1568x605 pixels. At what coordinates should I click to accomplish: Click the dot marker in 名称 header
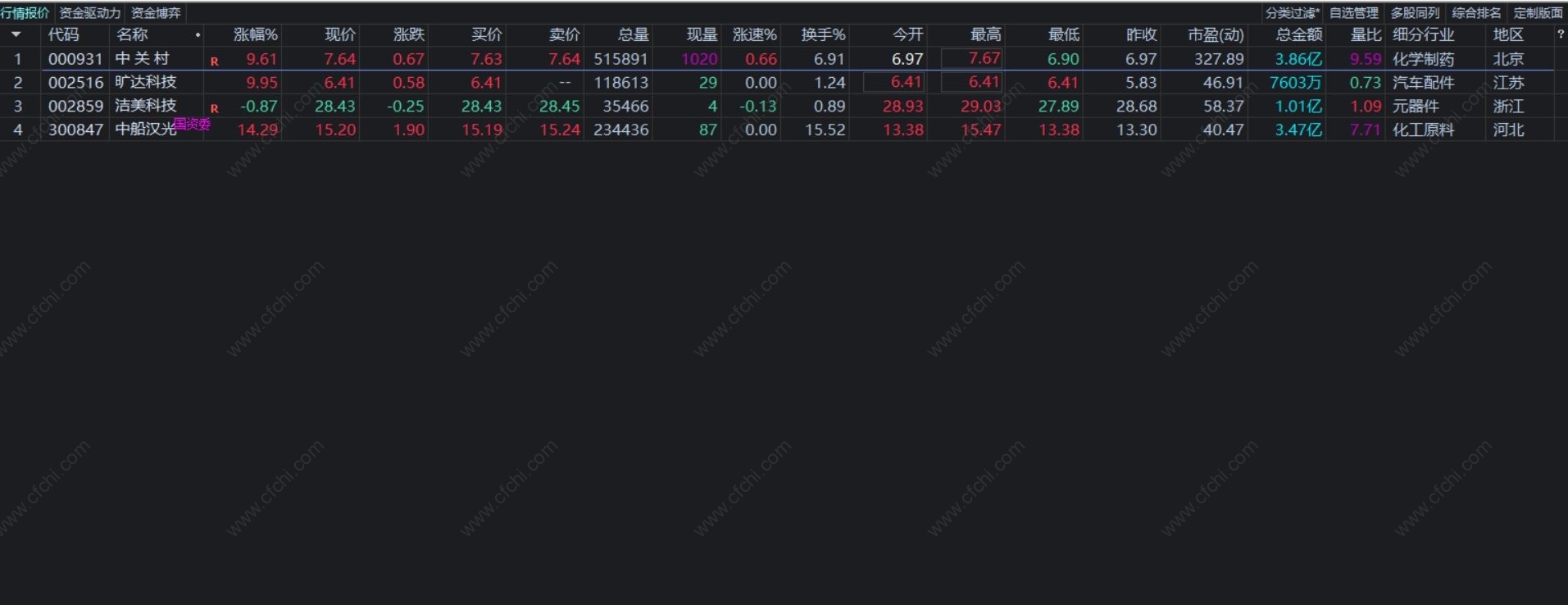[x=198, y=35]
